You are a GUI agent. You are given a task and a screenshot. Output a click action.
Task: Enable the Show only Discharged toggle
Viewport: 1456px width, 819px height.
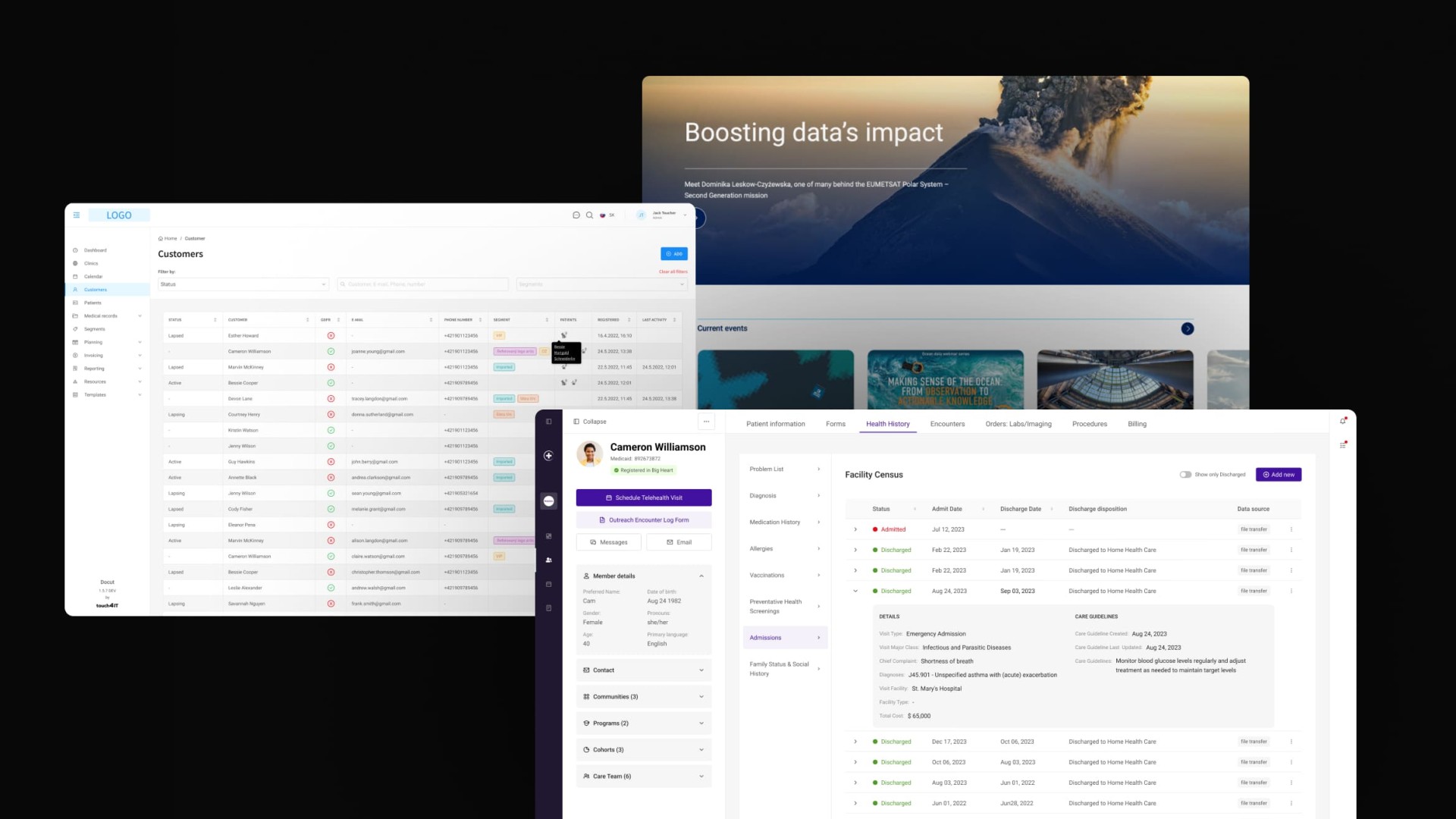click(x=1186, y=474)
